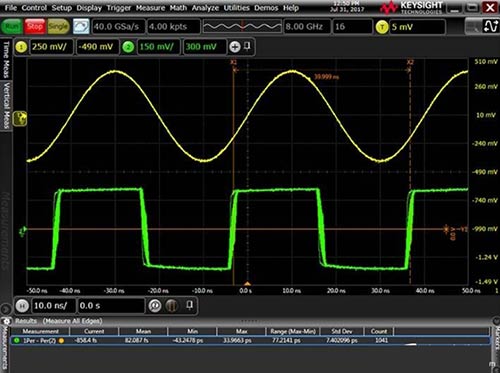Click the 250 mV/ channel 1 scale field
The height and width of the screenshot is (373, 500).
click(x=51, y=47)
